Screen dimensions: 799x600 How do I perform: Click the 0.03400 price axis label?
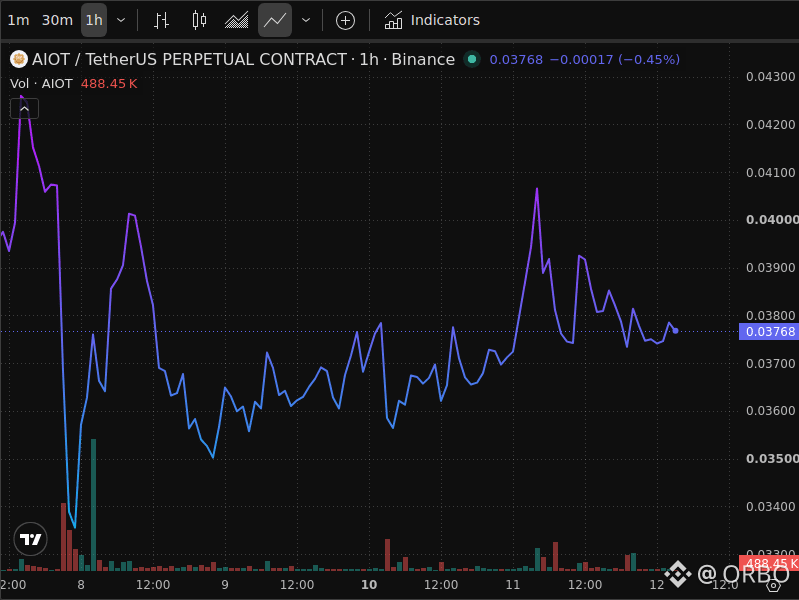(770, 507)
